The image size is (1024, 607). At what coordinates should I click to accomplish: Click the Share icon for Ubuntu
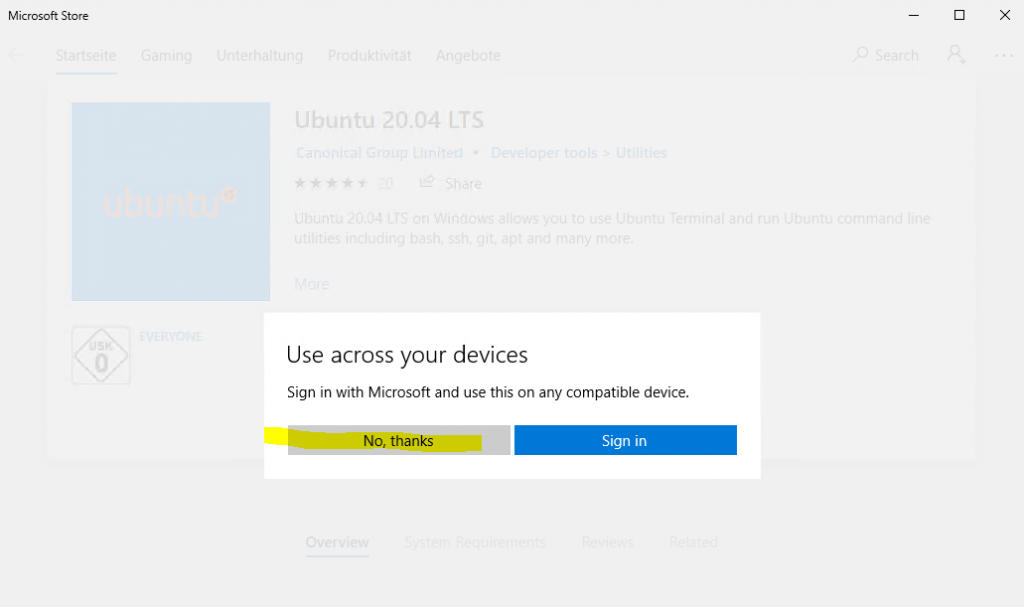pos(426,182)
